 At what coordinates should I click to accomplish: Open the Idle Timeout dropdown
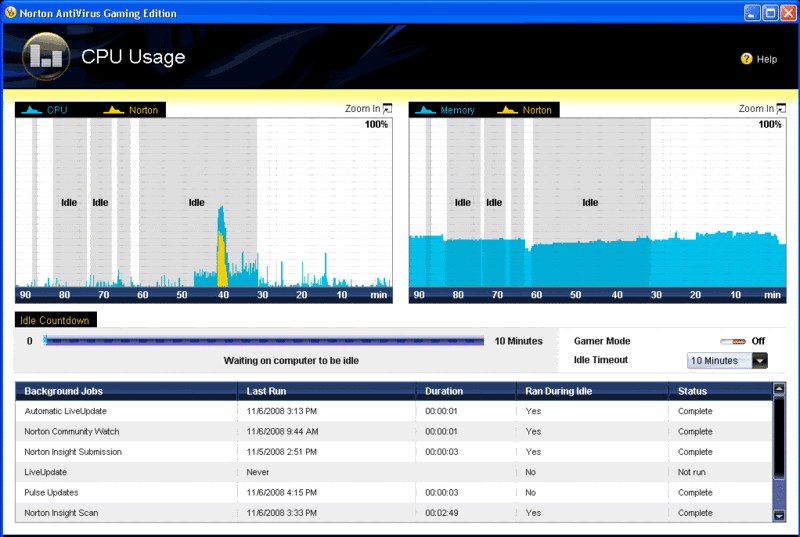[760, 361]
